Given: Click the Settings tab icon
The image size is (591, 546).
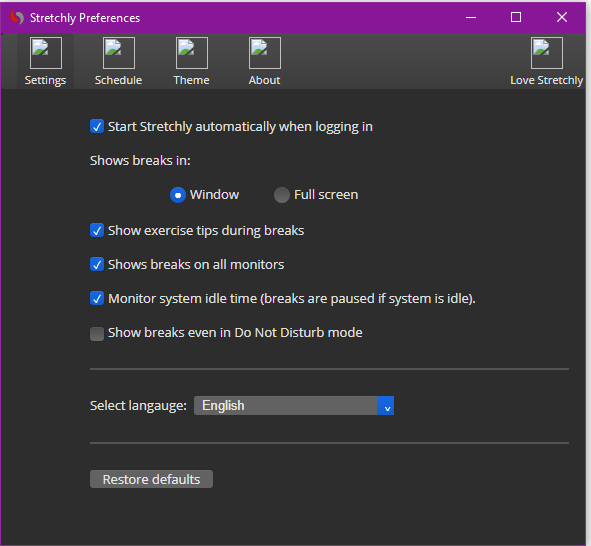Looking at the screenshot, I should [46, 53].
